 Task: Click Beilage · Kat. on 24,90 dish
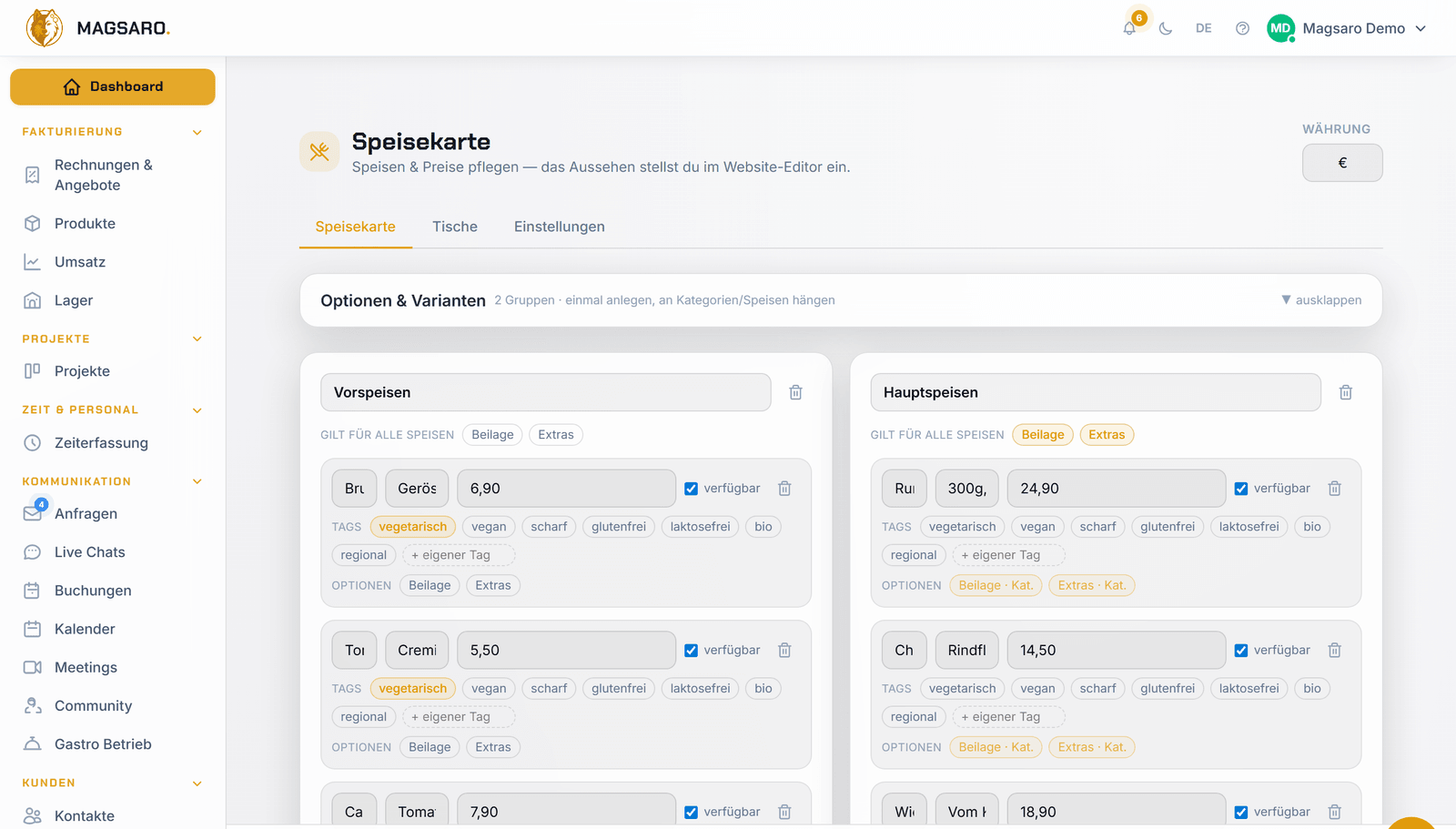click(x=996, y=585)
